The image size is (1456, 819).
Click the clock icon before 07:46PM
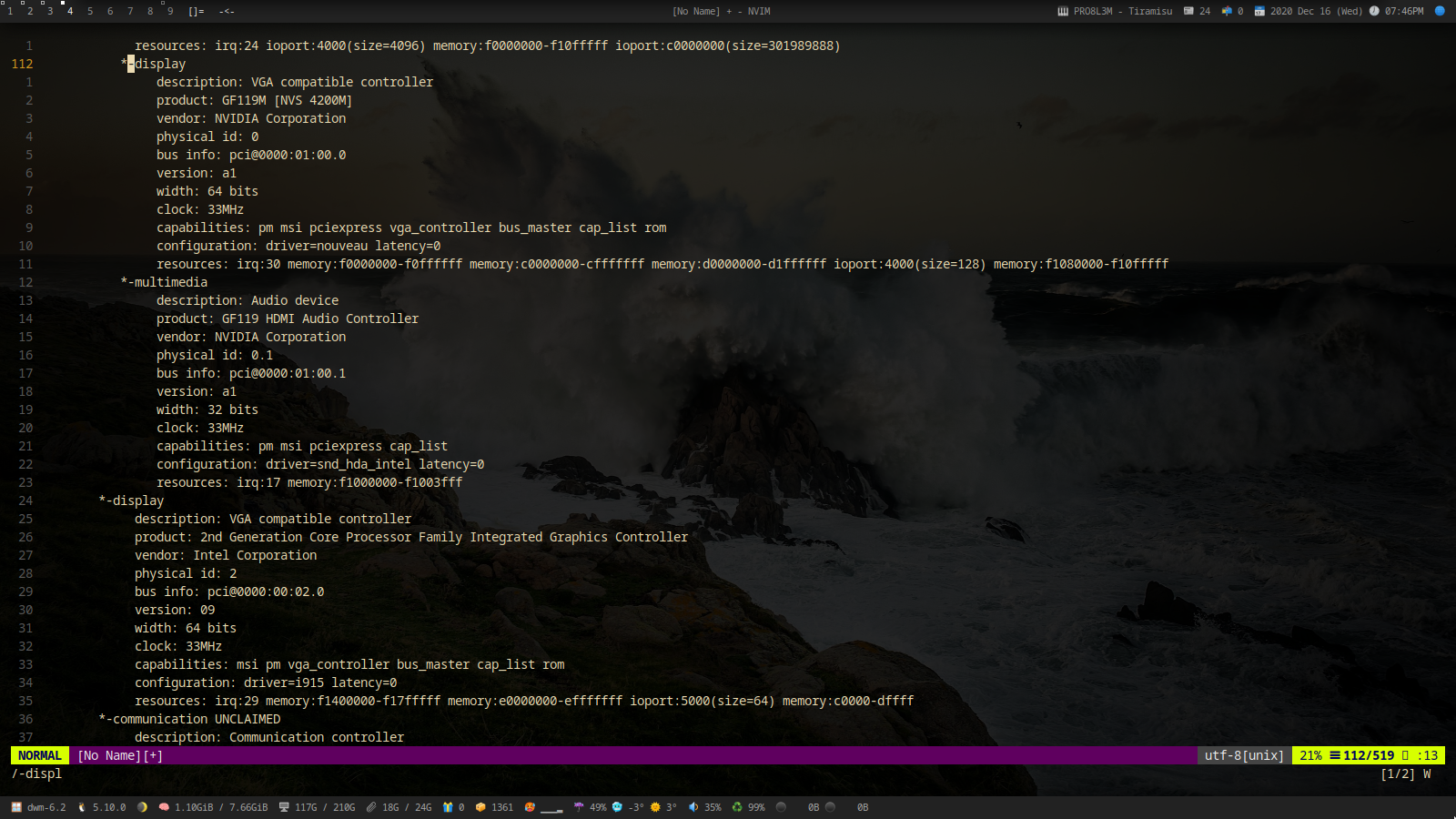[x=1374, y=11]
